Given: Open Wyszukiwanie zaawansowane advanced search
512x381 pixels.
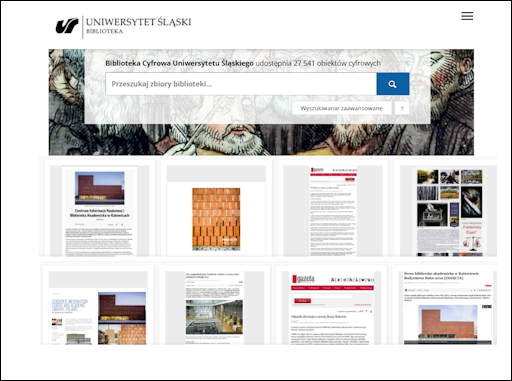Looking at the screenshot, I should point(342,108).
